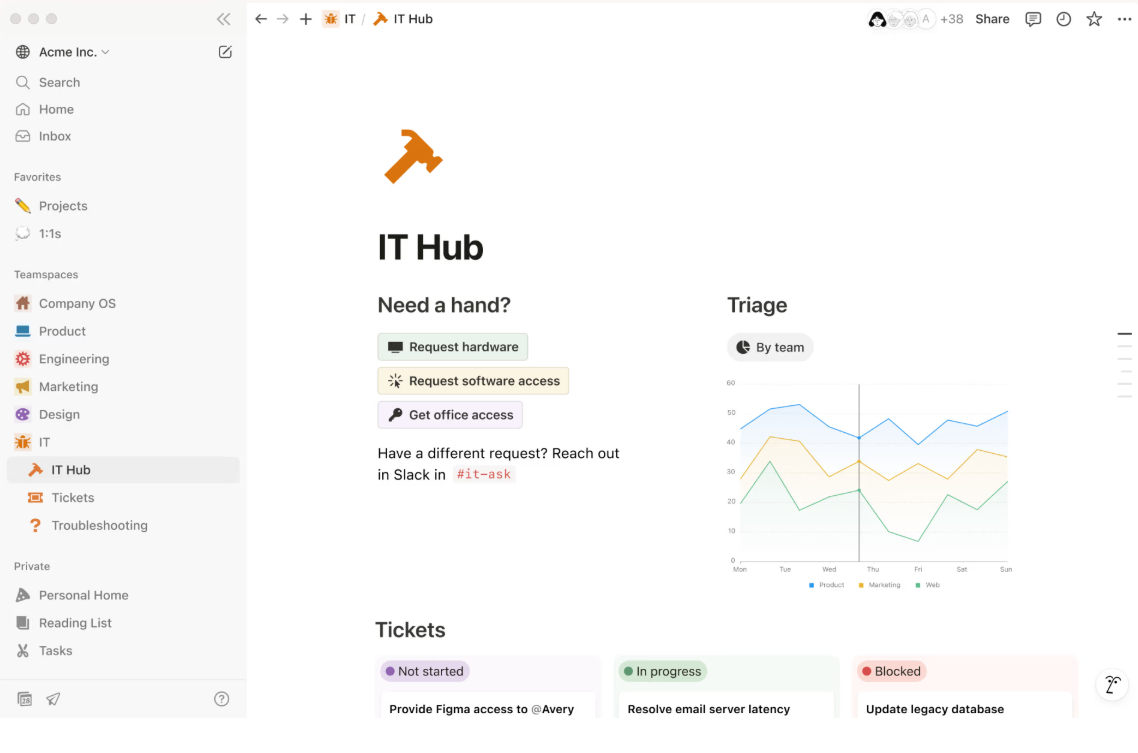This screenshot has width=1138, height=753.
Task: Show the +38 additional viewers
Action: pos(951,20)
